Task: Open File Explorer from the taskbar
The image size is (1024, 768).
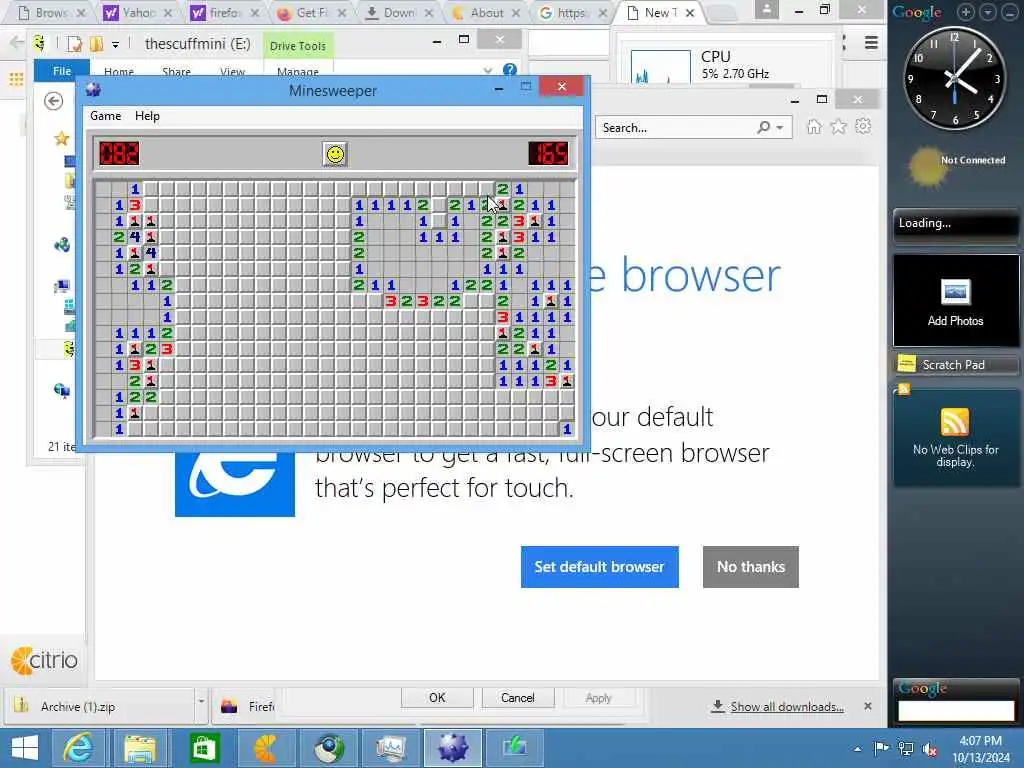Action: (x=140, y=748)
